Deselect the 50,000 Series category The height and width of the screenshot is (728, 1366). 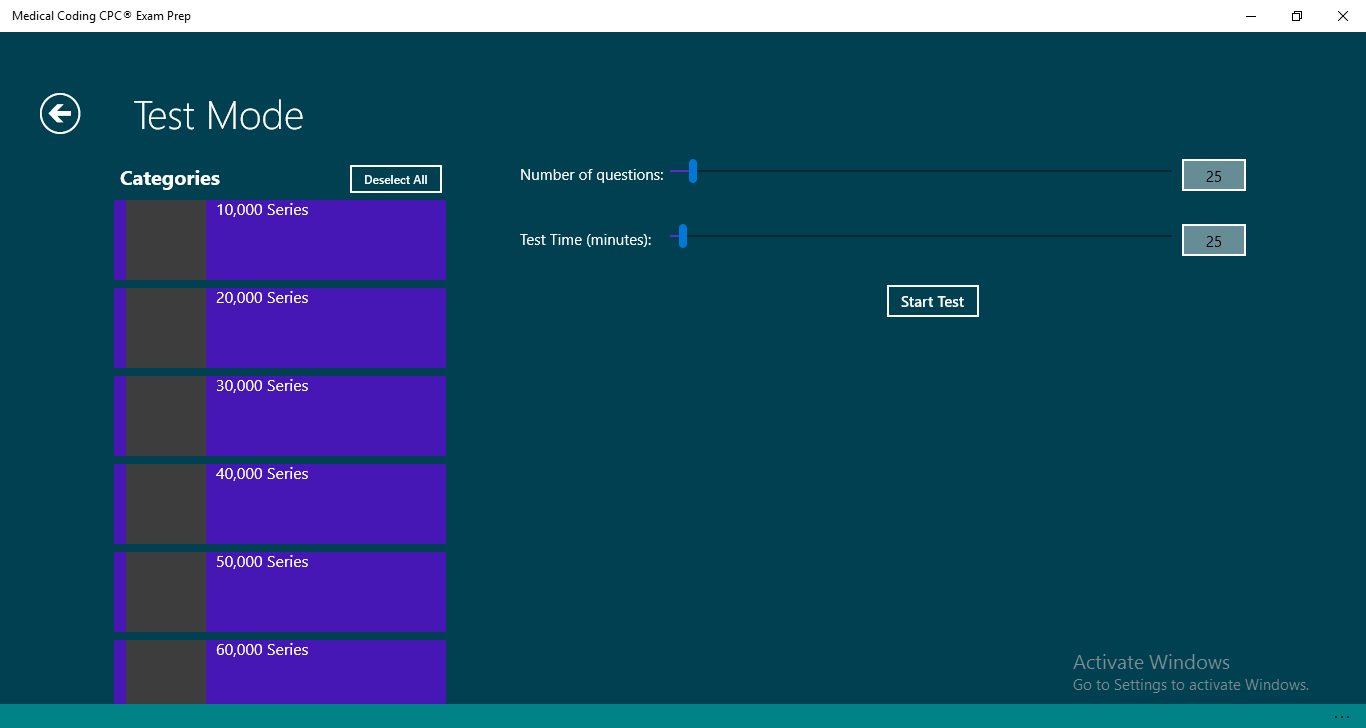325,591
